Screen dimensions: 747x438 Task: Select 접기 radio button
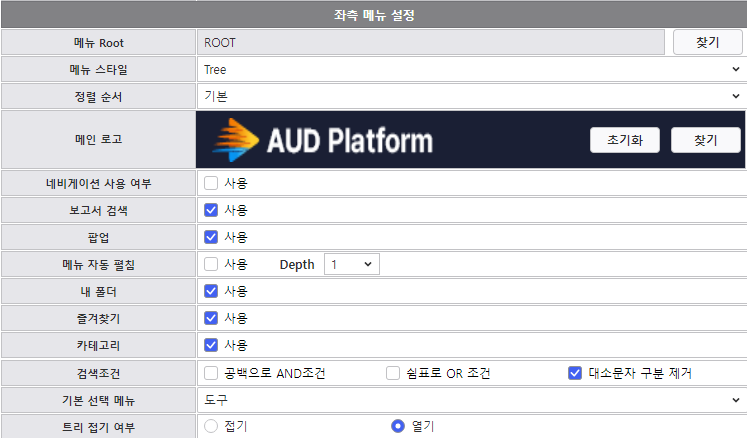[x=211, y=426]
